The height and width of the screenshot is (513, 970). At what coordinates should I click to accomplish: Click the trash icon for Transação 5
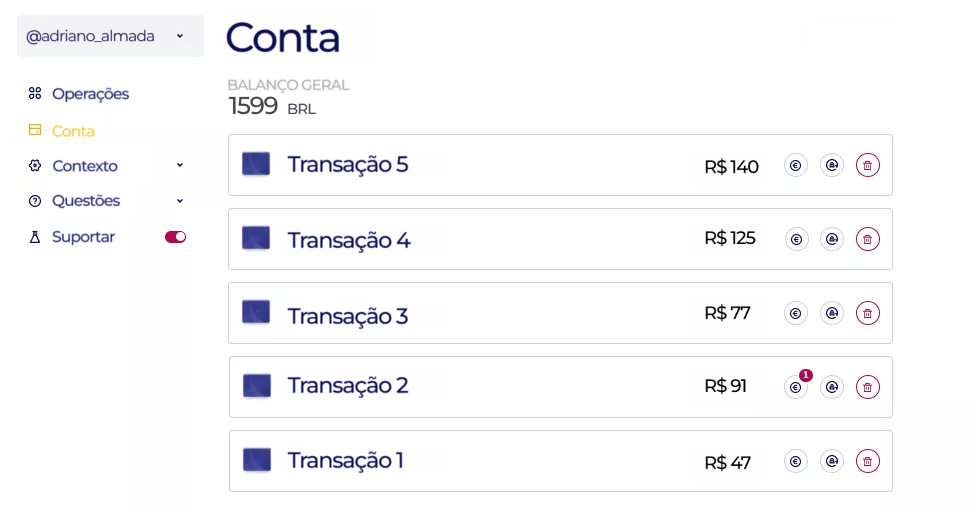click(867, 165)
